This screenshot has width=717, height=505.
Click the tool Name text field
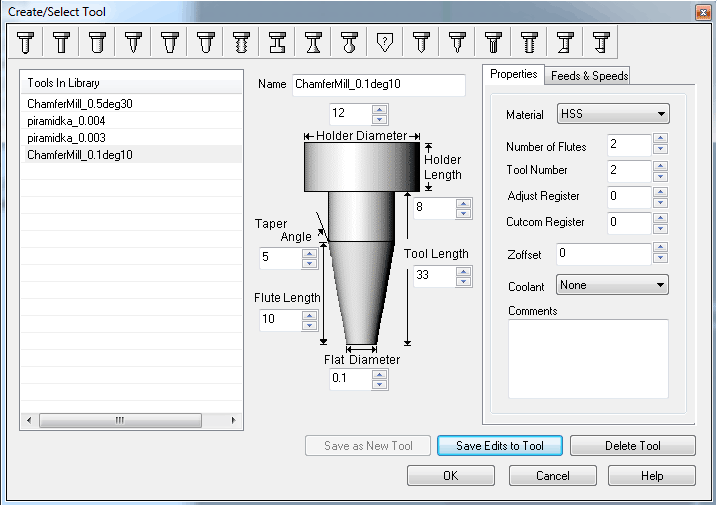378,85
